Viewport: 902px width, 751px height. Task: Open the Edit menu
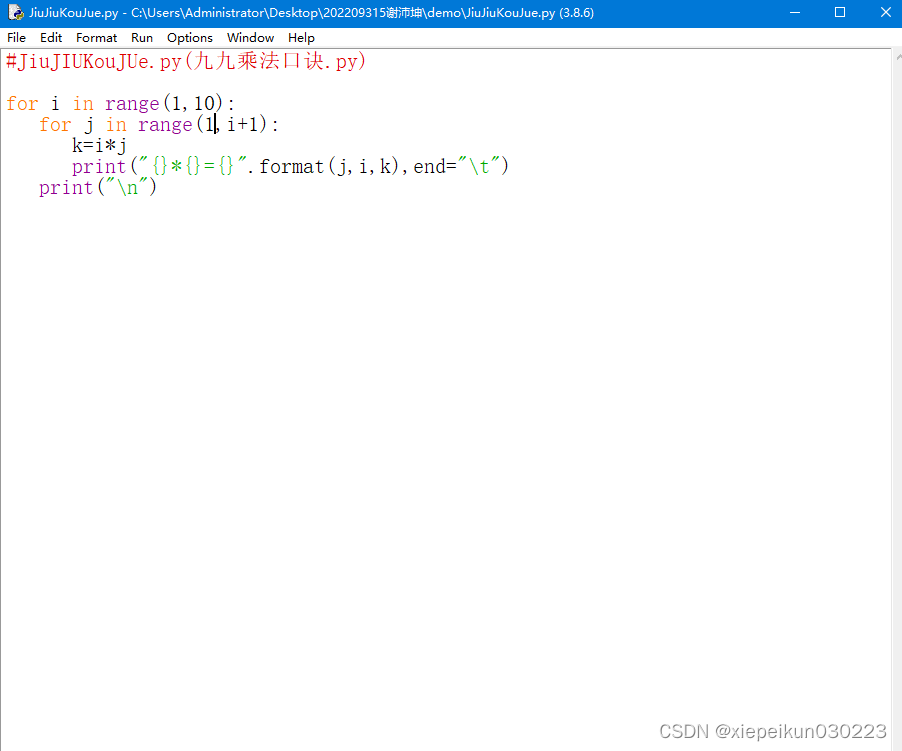click(51, 38)
